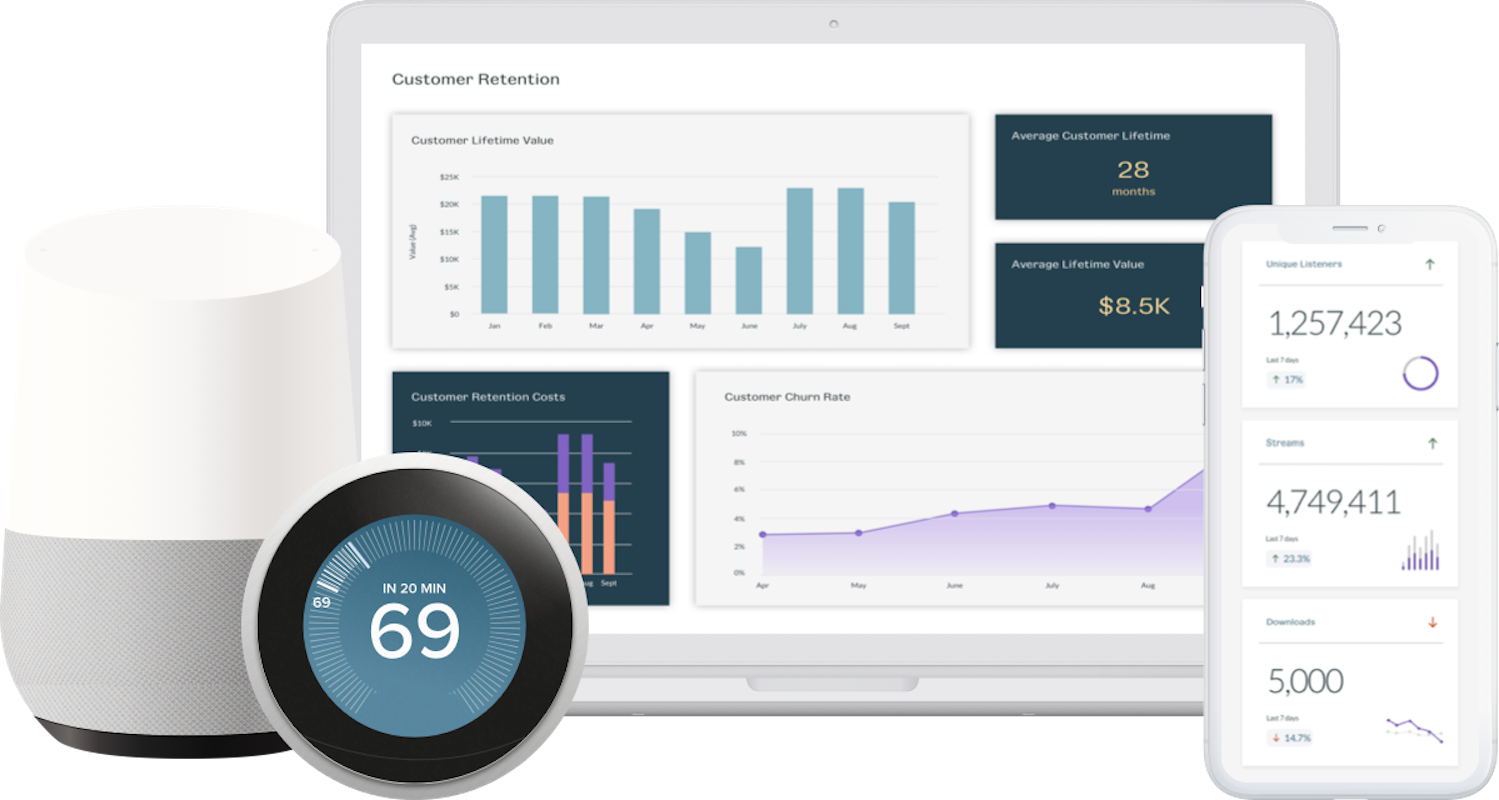This screenshot has height=800, width=1499.
Task: Click the Apr data point on churn line
Action: click(x=763, y=535)
